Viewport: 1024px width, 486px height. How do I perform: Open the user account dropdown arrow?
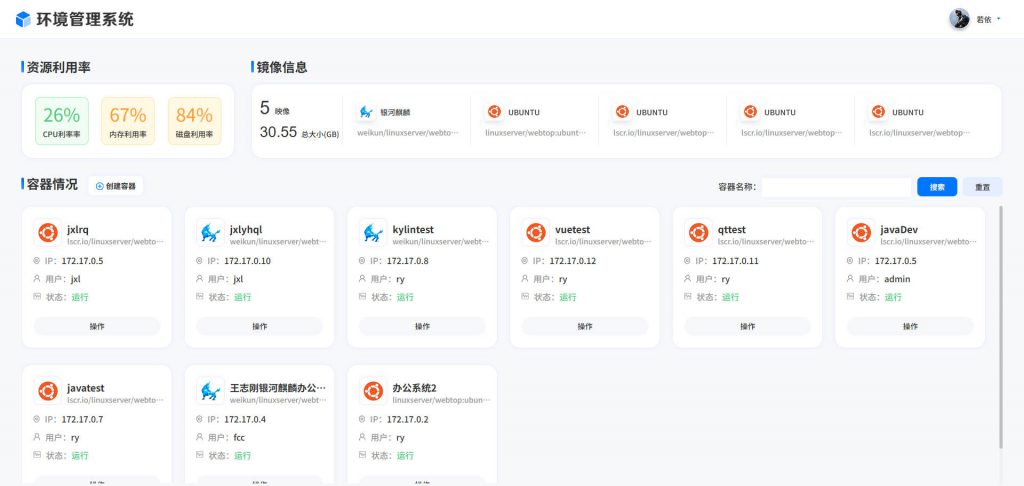pos(998,18)
